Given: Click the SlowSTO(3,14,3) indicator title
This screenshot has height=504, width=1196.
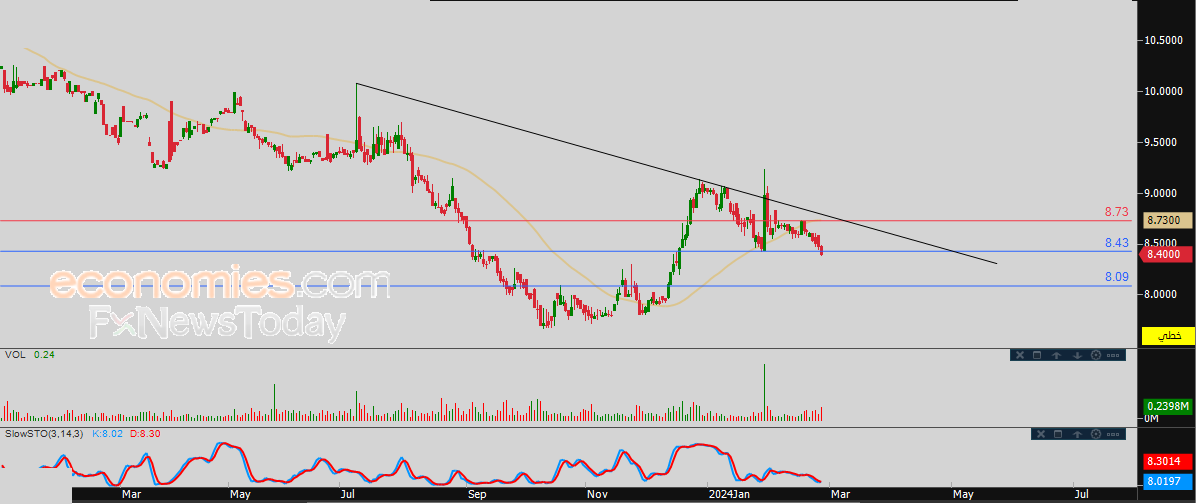Looking at the screenshot, I should click(x=45, y=433).
